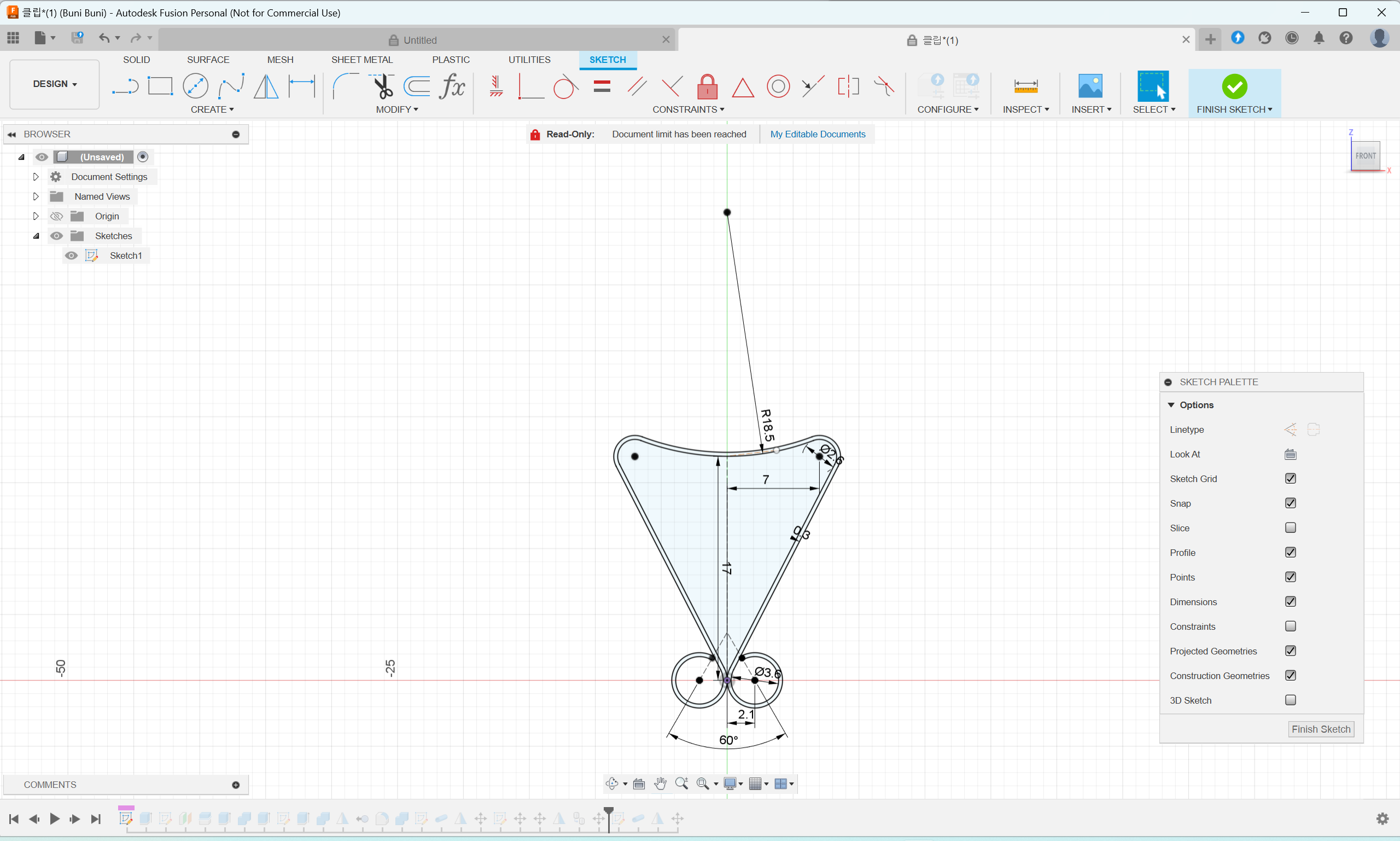1400x841 pixels.
Task: Switch to the SURFACE tab
Action: (x=208, y=60)
